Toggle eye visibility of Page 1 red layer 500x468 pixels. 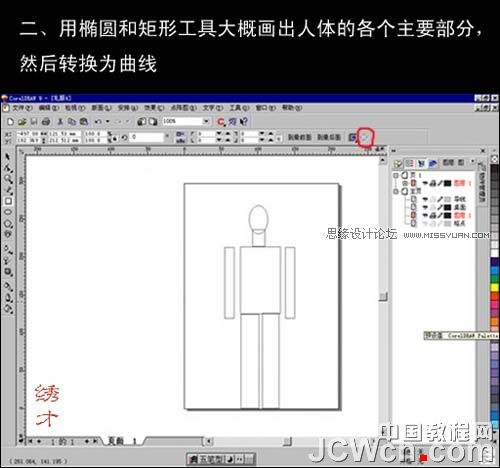coord(425,183)
